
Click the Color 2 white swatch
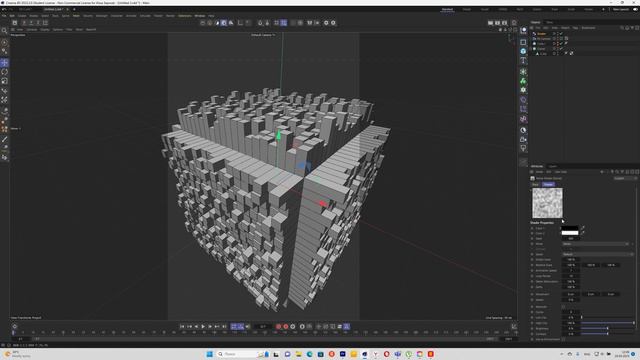(x=570, y=233)
